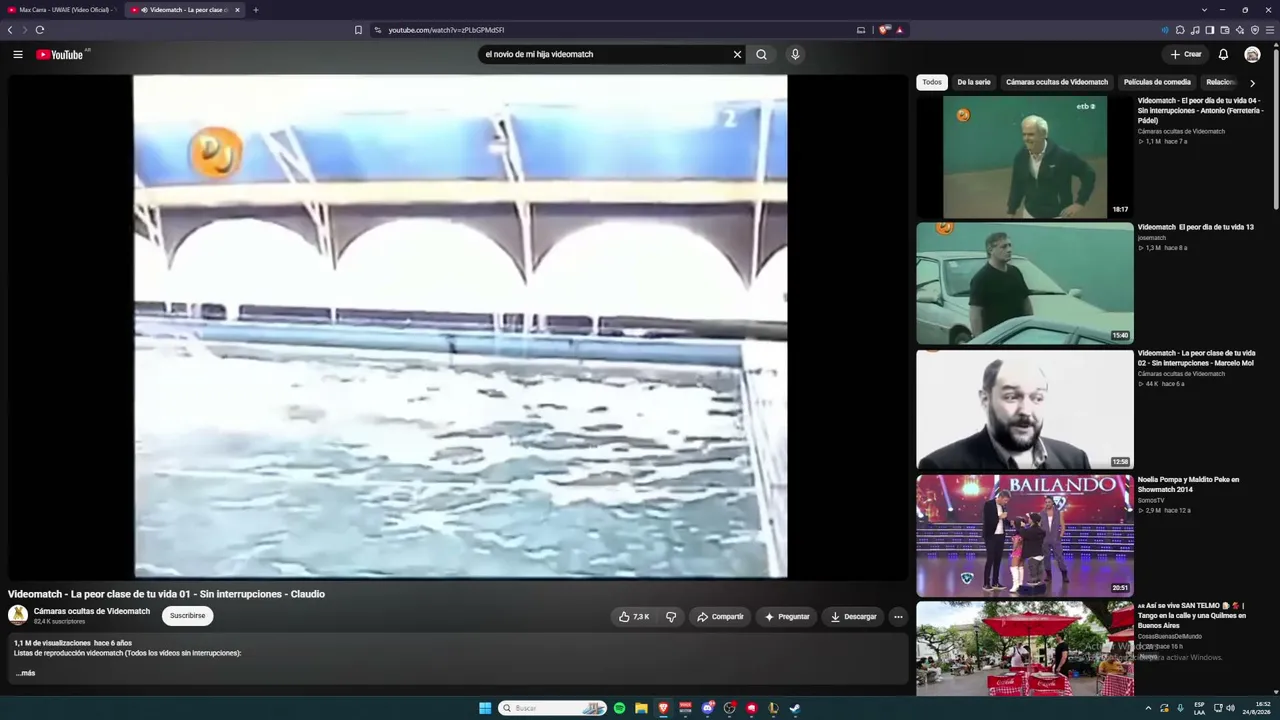
Task: Open the more actions three-dot menu
Action: (x=898, y=617)
